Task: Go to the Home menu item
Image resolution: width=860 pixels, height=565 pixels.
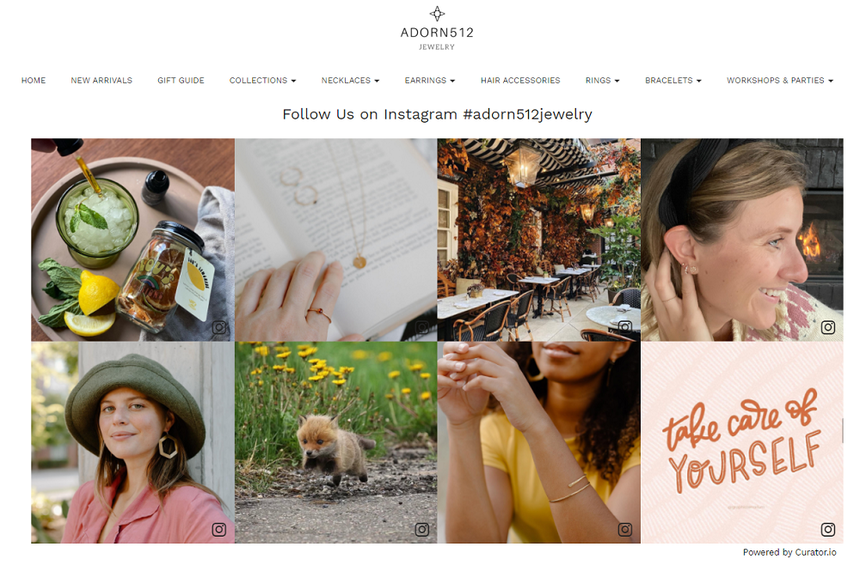Action: [x=33, y=80]
